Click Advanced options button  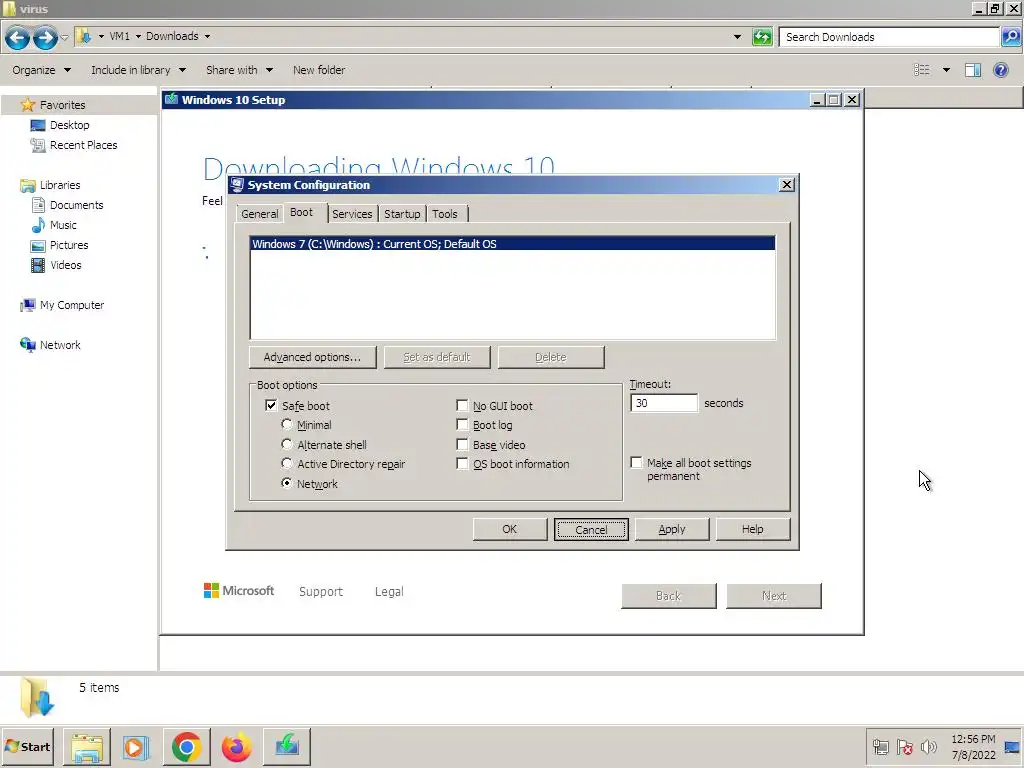click(x=313, y=357)
